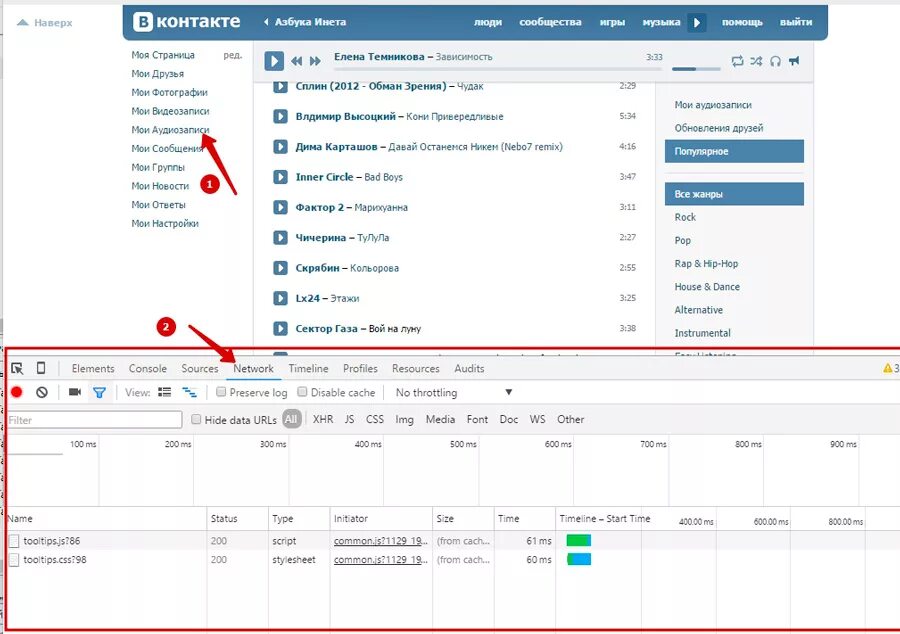Open the Profiles tab
Viewport: 900px width, 634px height.
coord(360,368)
